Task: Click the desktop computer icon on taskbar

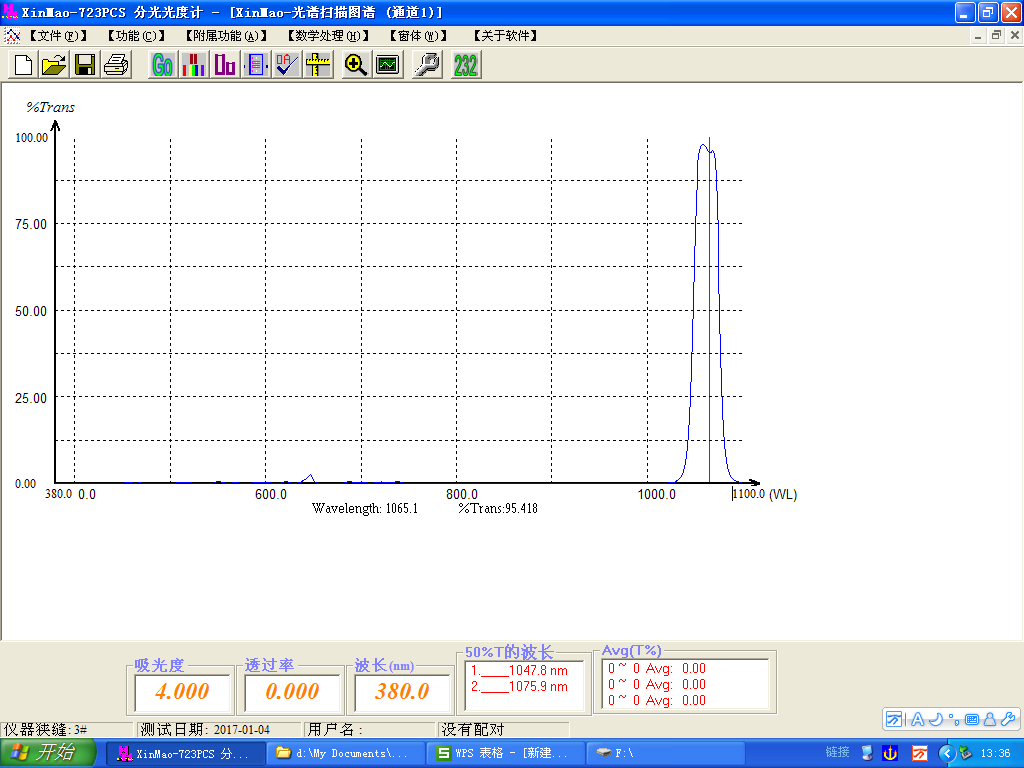Action: [867, 753]
